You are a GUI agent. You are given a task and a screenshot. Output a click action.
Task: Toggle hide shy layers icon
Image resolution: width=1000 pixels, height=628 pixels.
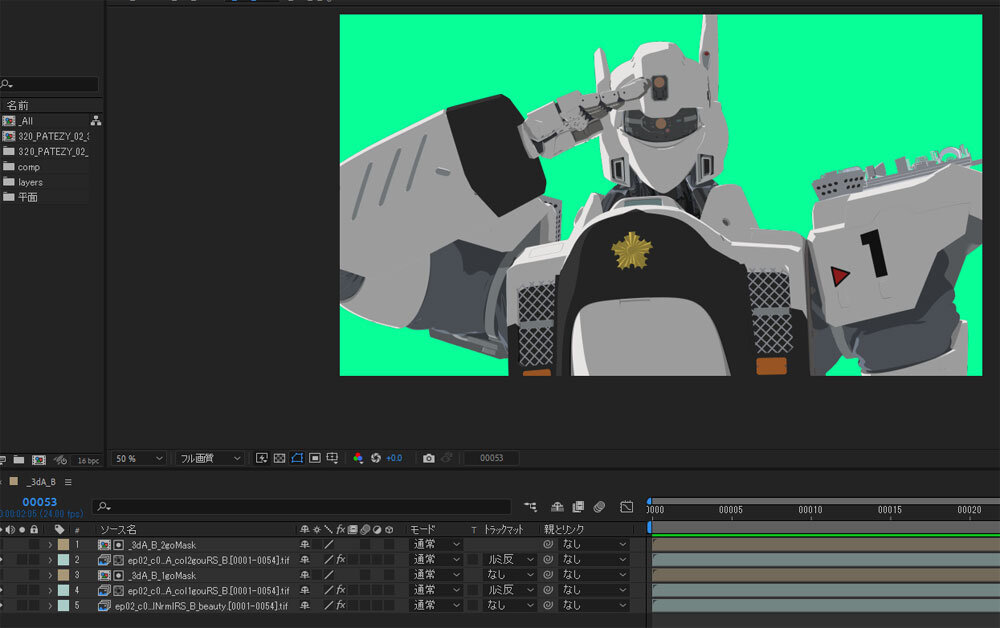[557, 506]
